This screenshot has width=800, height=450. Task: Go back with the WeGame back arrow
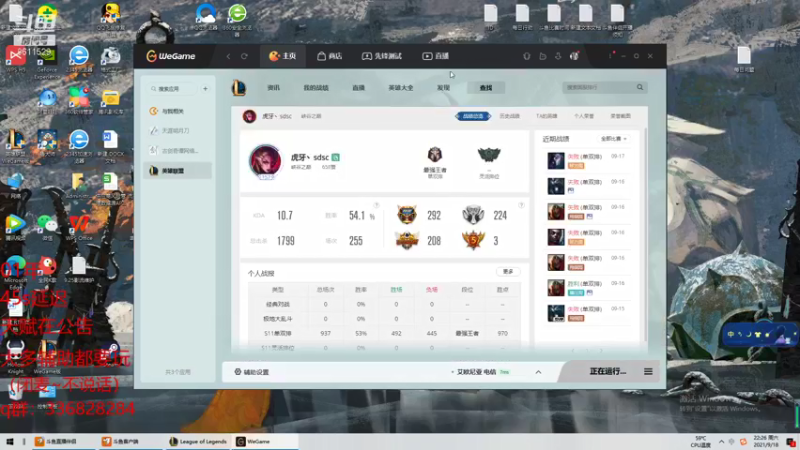(x=228, y=56)
